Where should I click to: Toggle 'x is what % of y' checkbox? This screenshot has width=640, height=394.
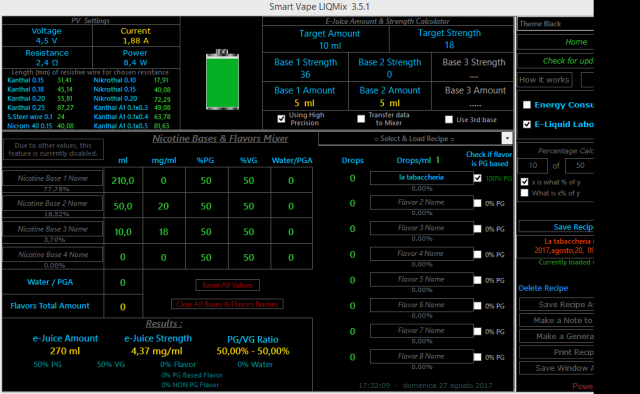point(524,182)
